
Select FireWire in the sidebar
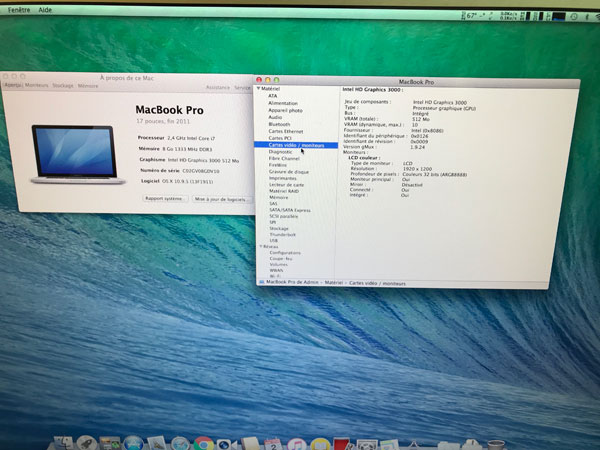pos(278,165)
